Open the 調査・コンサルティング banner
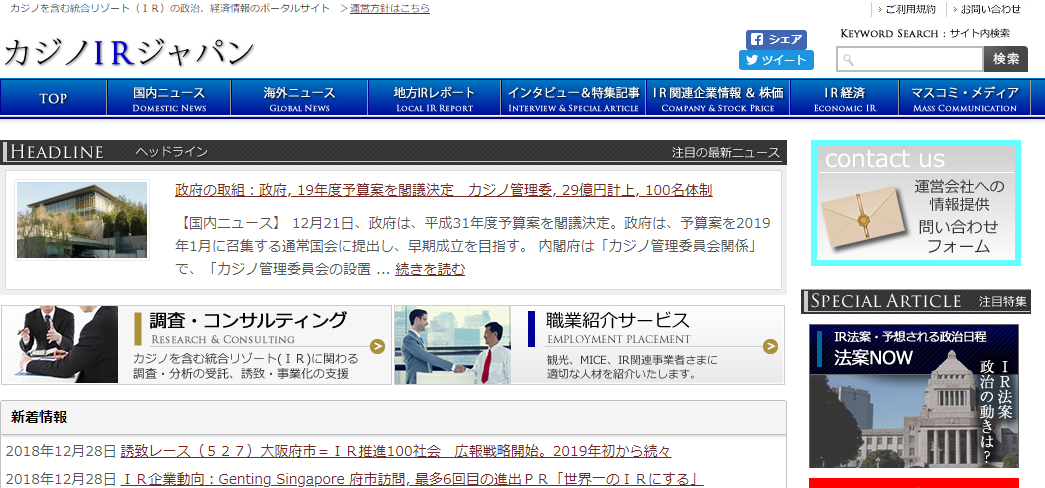This screenshot has width=1045, height=488. point(197,345)
